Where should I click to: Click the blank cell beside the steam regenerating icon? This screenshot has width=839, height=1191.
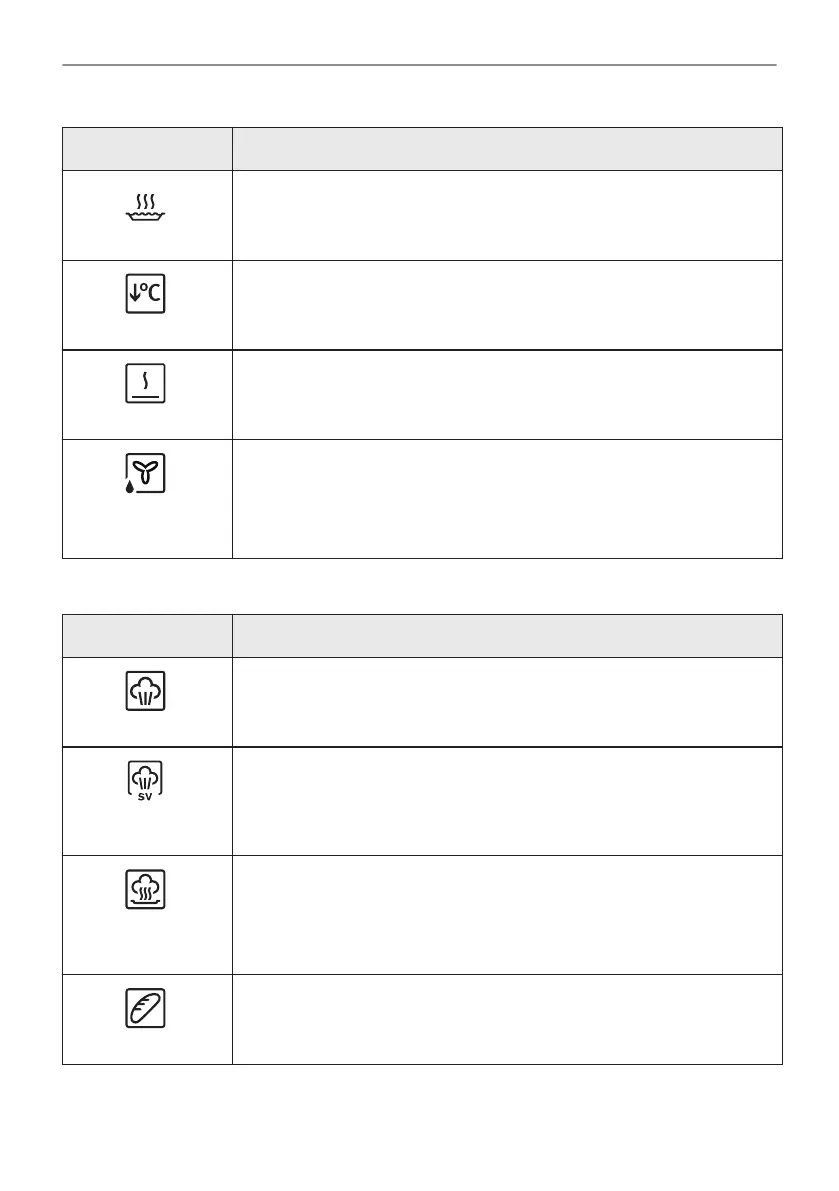(x=506, y=914)
